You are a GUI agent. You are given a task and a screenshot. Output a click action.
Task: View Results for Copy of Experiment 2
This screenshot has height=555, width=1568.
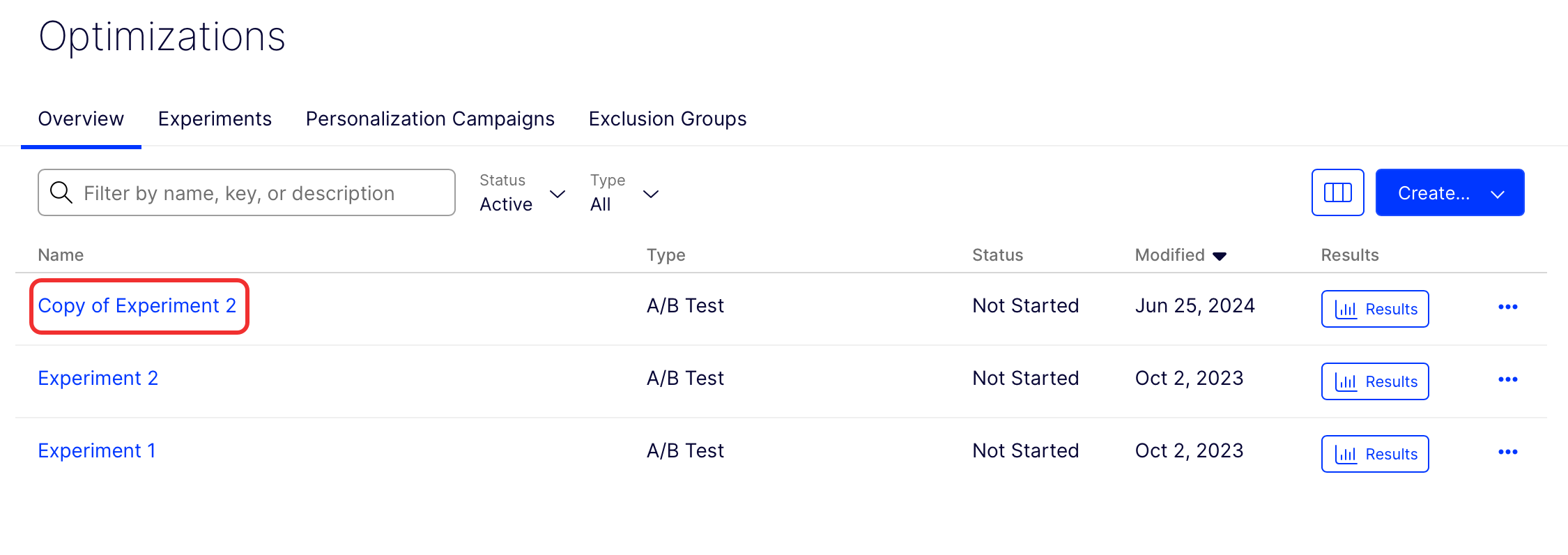coord(1375,309)
